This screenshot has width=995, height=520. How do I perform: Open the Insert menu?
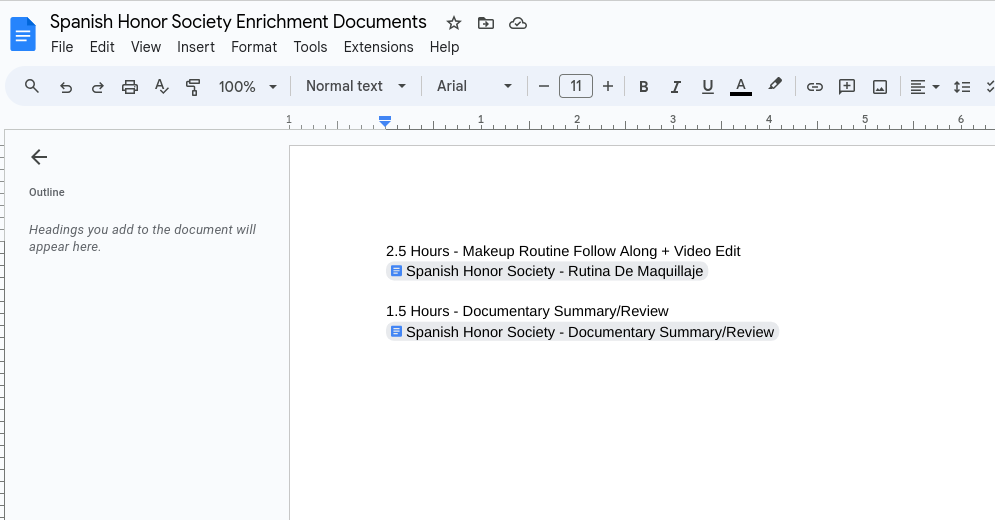pos(196,47)
